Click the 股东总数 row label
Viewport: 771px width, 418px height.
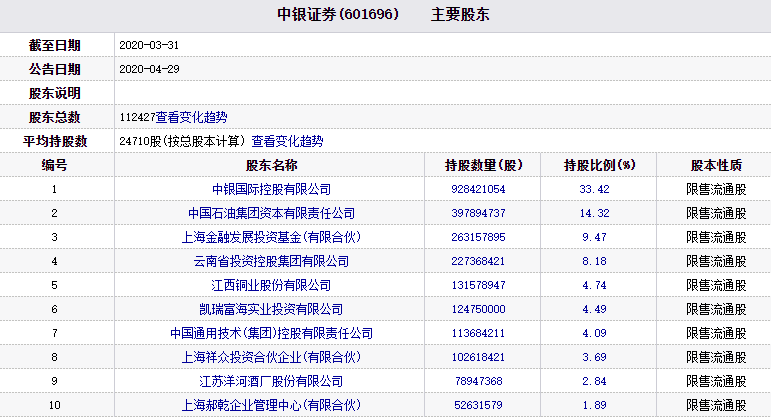[54, 117]
